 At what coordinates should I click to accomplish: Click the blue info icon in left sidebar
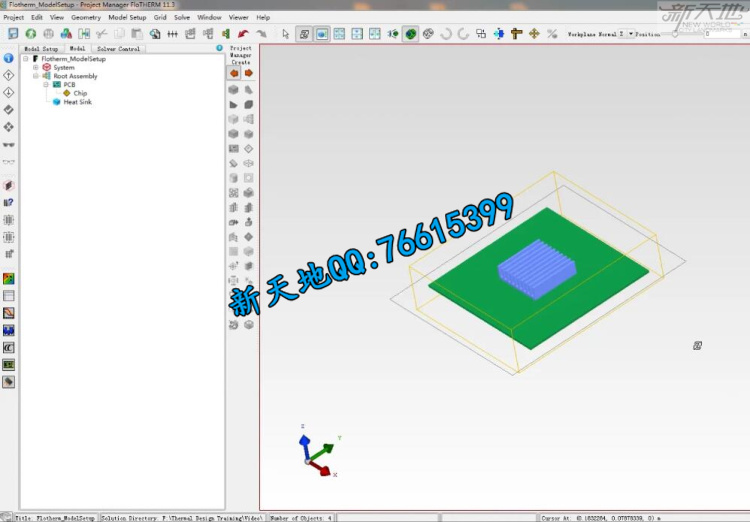[9, 58]
